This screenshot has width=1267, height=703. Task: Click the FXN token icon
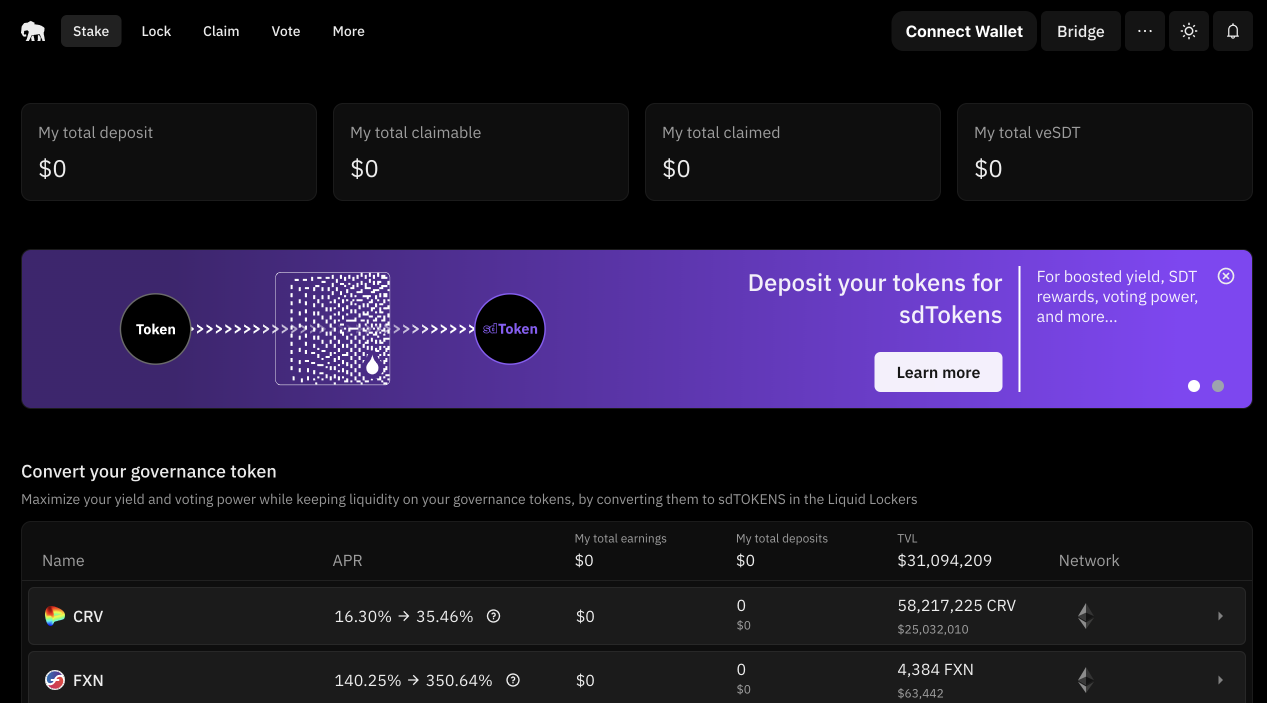(53, 680)
